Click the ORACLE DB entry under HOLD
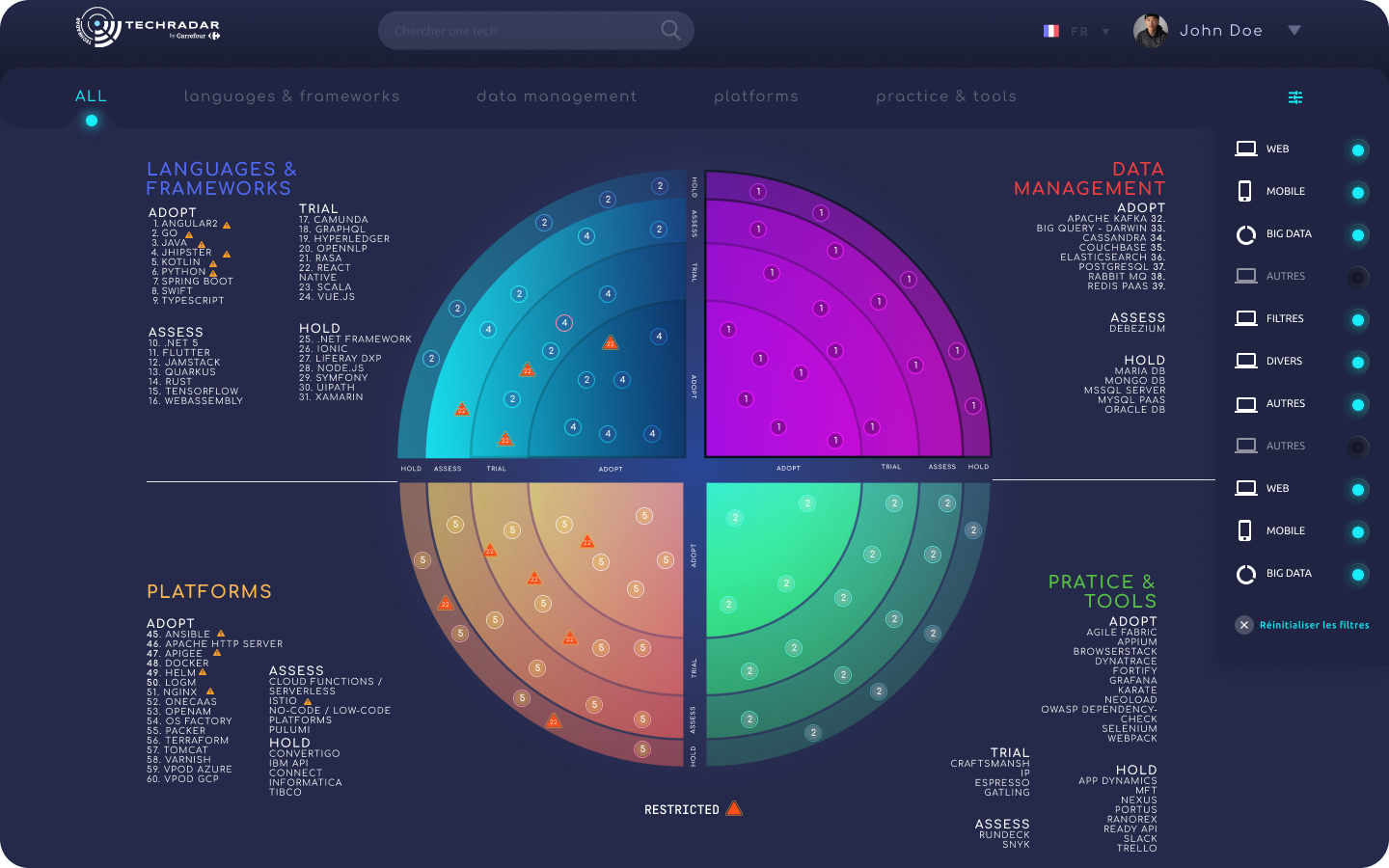Viewport: 1389px width, 868px height. [1135, 410]
